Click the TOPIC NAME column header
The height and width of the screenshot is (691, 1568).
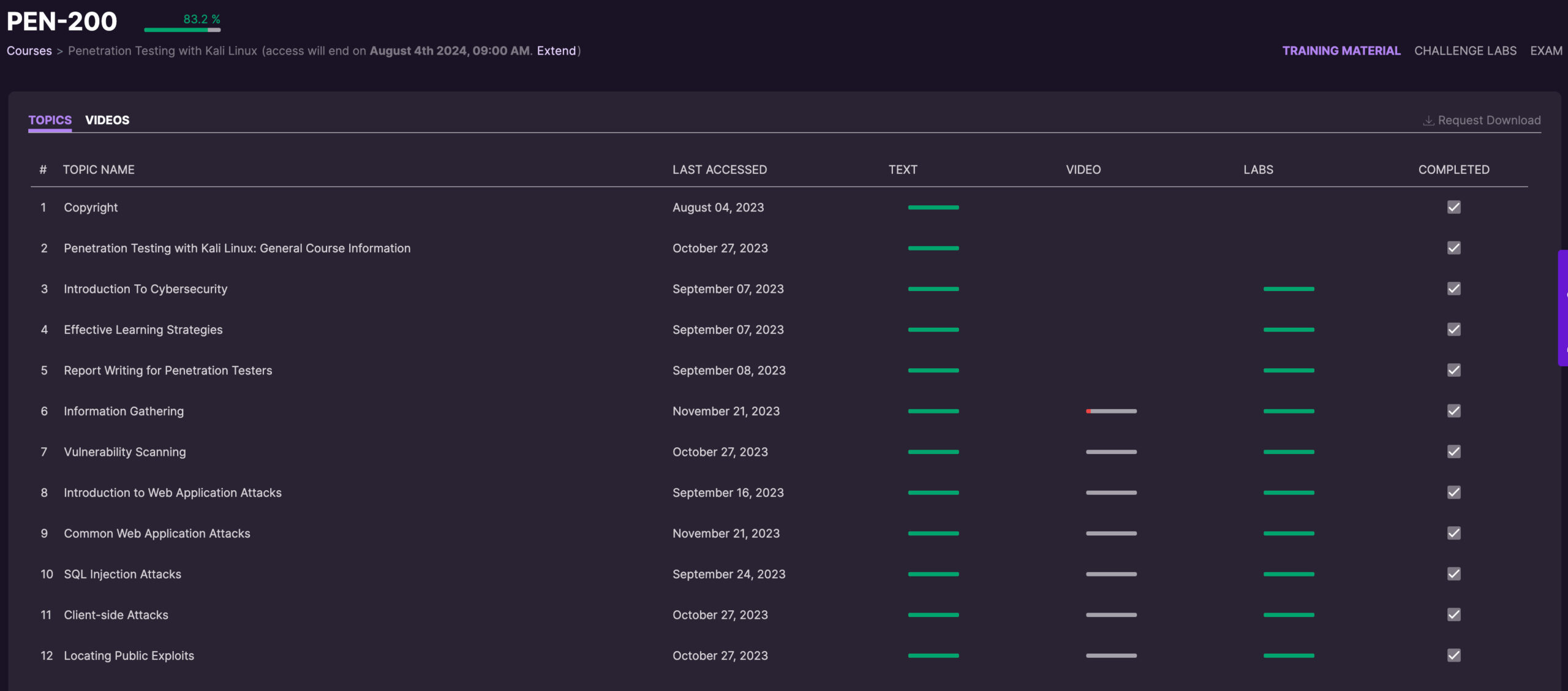[x=98, y=170]
